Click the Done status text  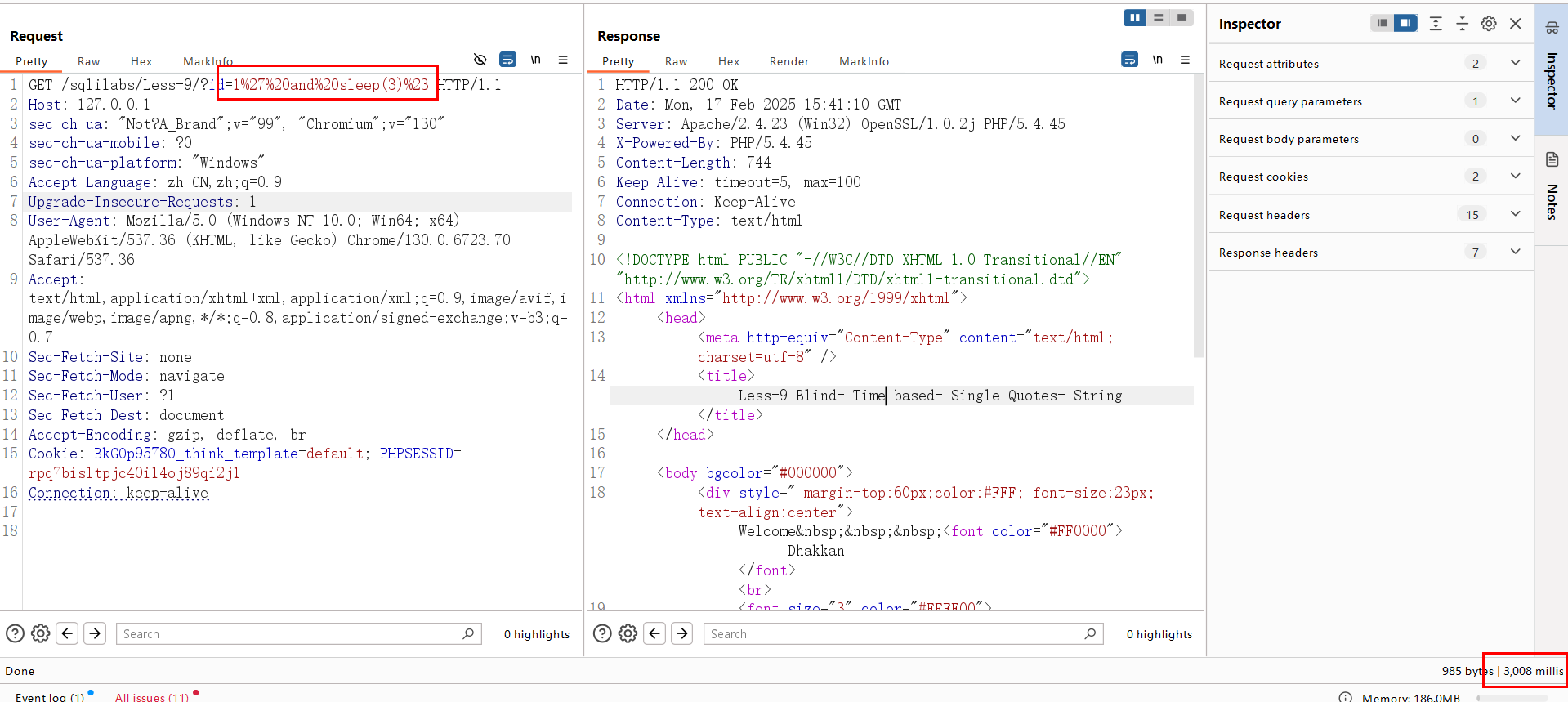pyautogui.click(x=20, y=671)
